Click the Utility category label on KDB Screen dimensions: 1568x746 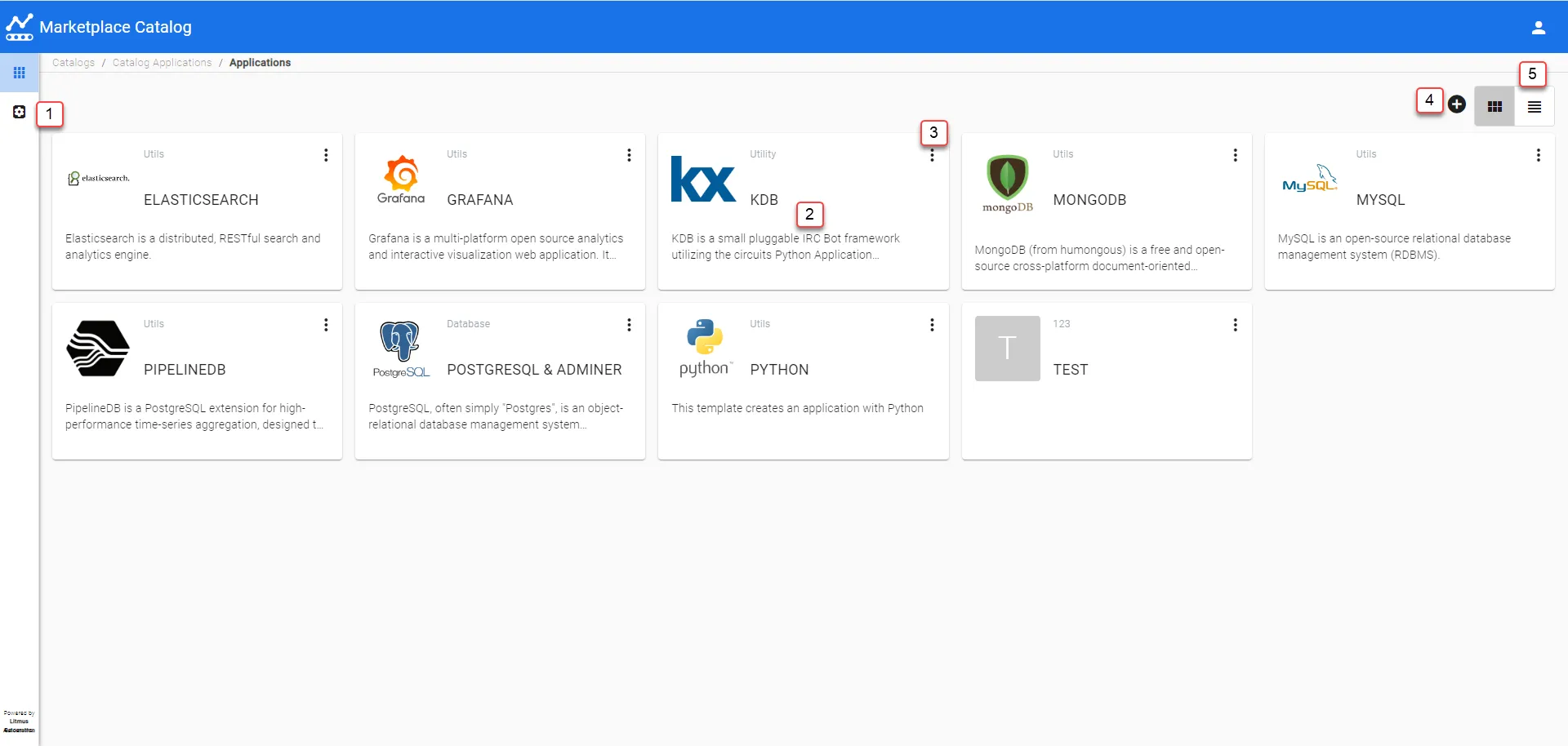coord(763,154)
